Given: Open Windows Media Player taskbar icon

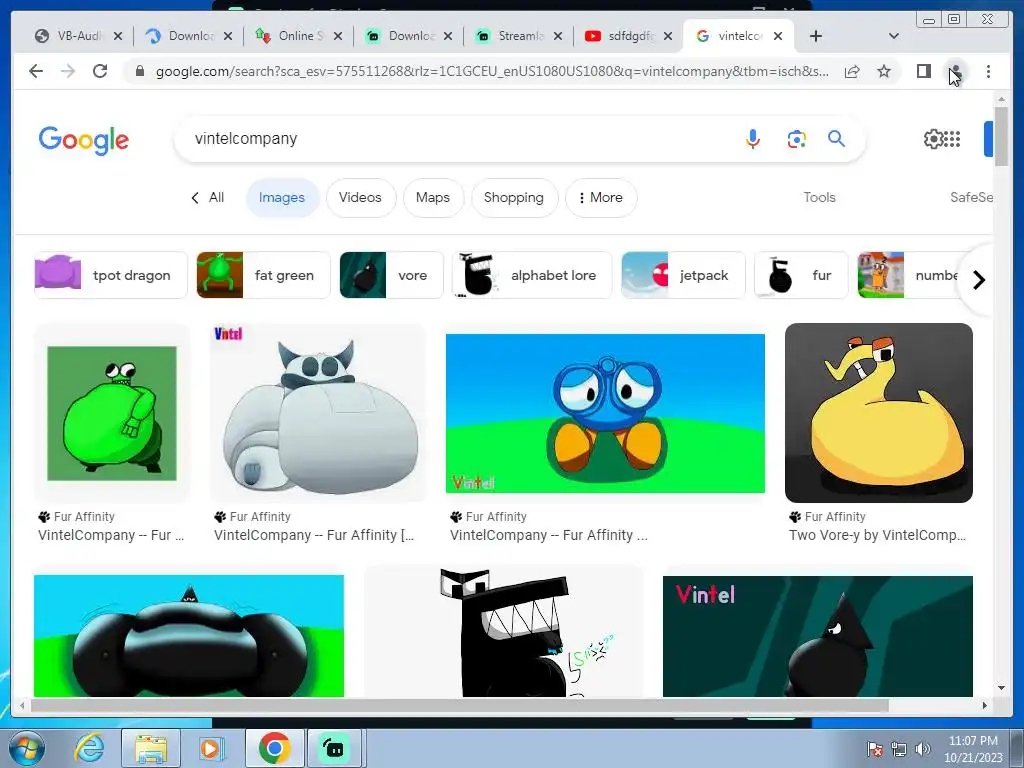Looking at the screenshot, I should (212, 748).
